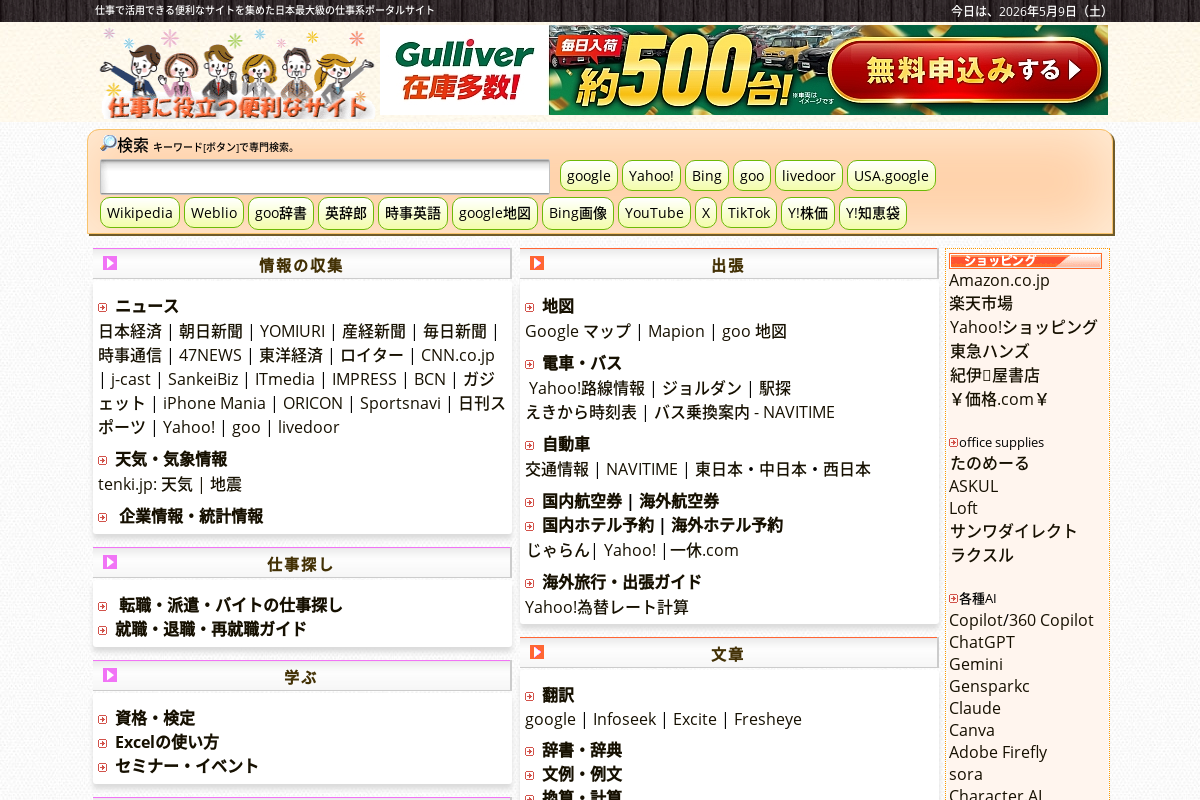Viewport: 1200px width, 800px height.
Task: Search with the USA.google button
Action: pyautogui.click(x=891, y=176)
